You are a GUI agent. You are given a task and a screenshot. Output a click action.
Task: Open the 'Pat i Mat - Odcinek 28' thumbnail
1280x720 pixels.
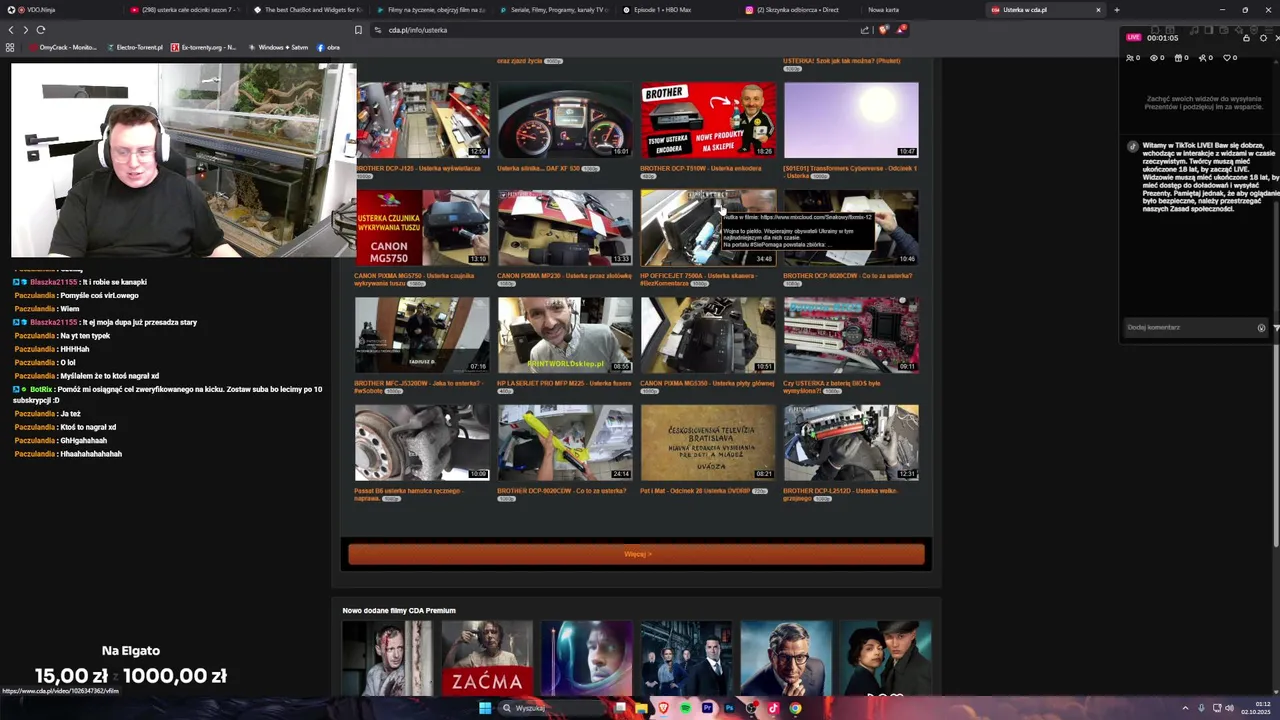(x=708, y=442)
